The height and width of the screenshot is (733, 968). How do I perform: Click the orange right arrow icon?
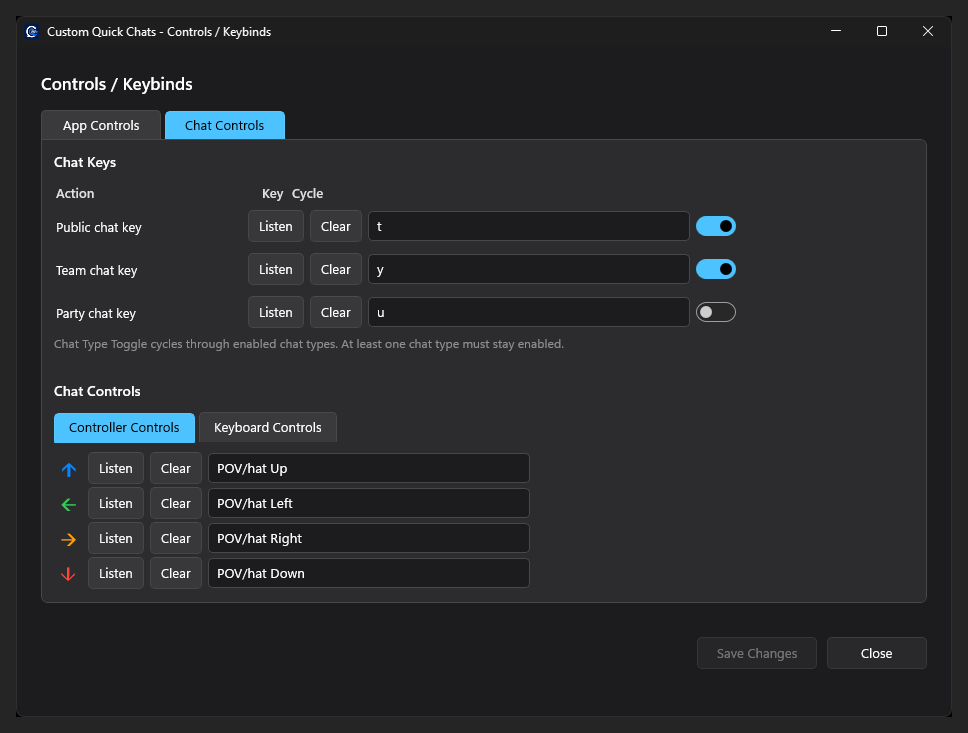(69, 540)
